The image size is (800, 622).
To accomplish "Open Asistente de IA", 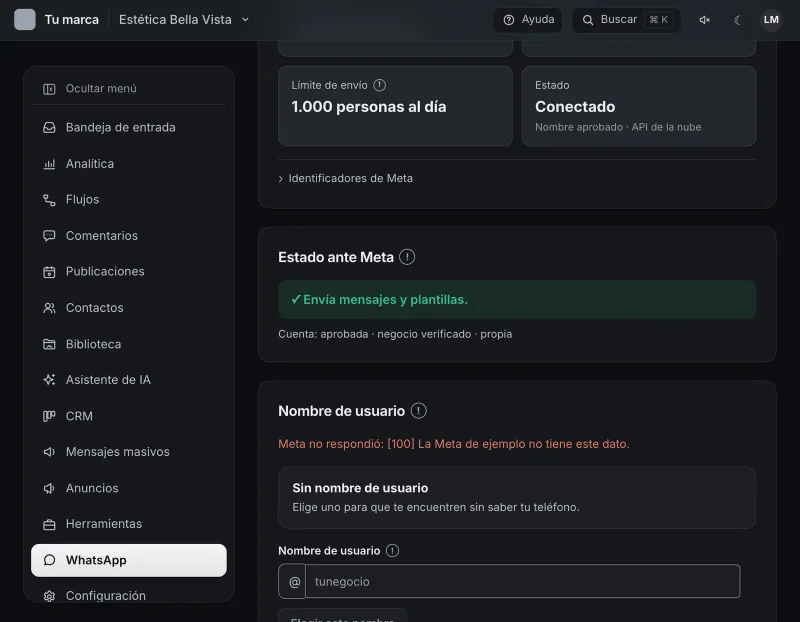I will (129, 380).
